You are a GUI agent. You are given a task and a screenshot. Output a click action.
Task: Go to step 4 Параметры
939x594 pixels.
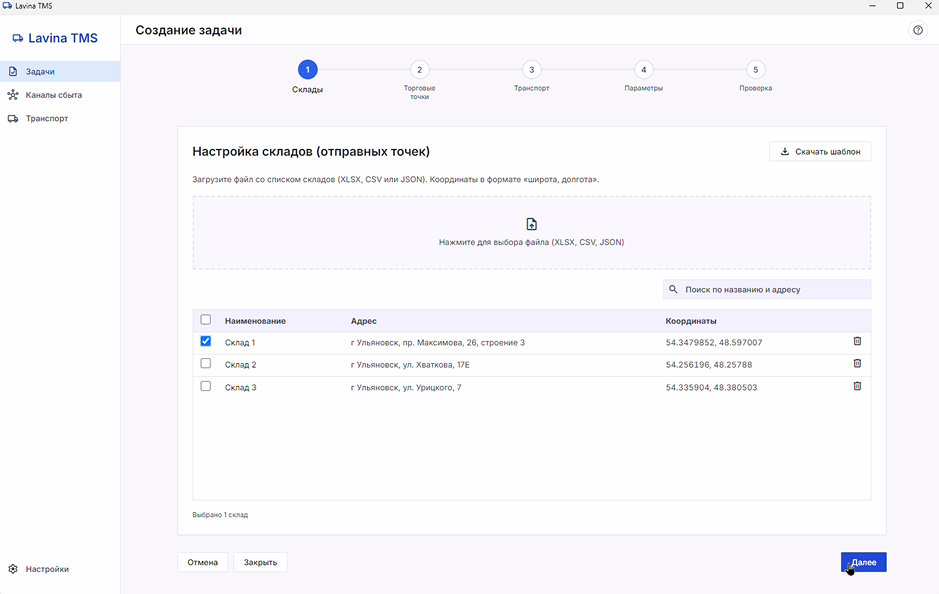point(643,70)
